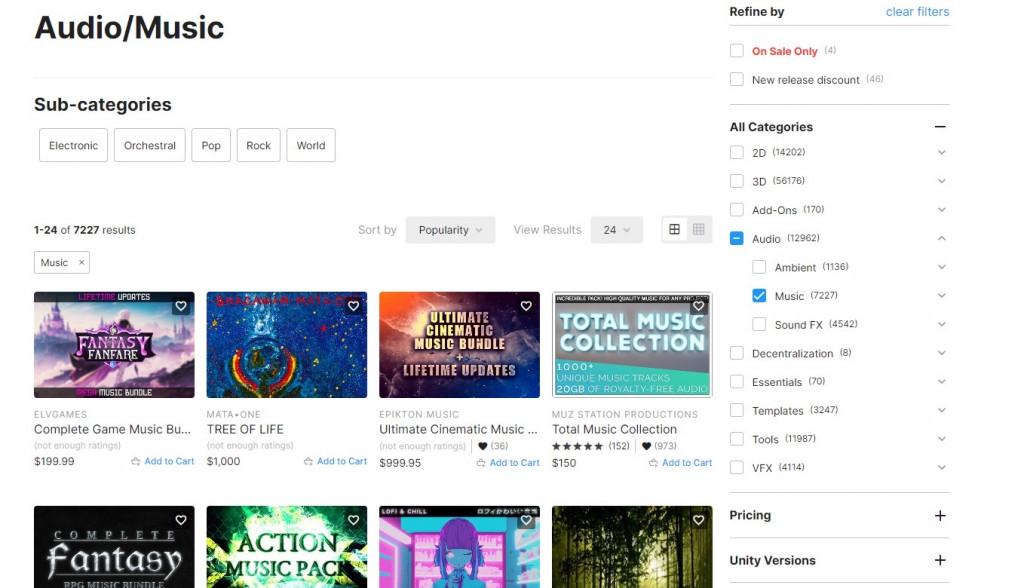This screenshot has height=588, width=1024.
Task: Collapse All Categories with minus icon
Action: click(x=940, y=127)
